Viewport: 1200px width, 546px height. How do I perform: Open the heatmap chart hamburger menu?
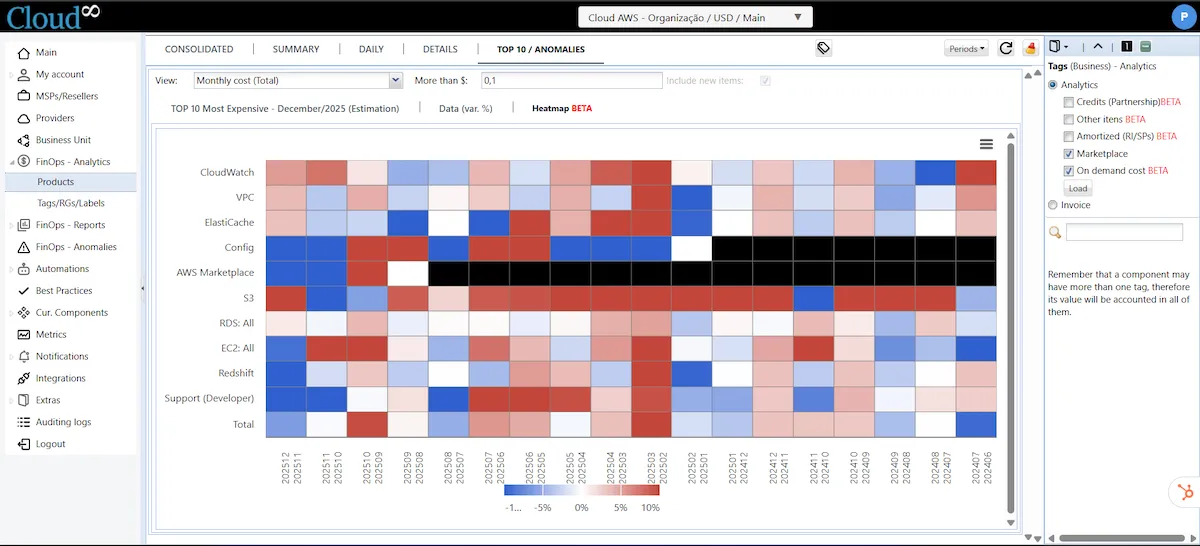[x=986, y=144]
